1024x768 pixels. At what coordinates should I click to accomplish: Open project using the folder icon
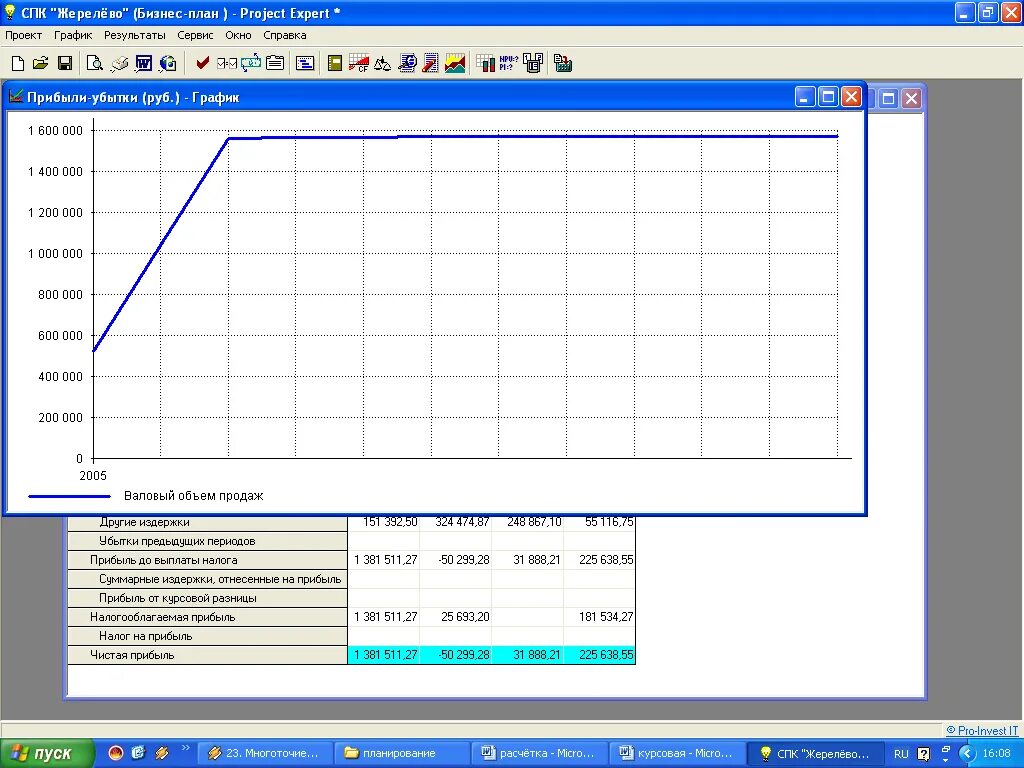[x=40, y=63]
